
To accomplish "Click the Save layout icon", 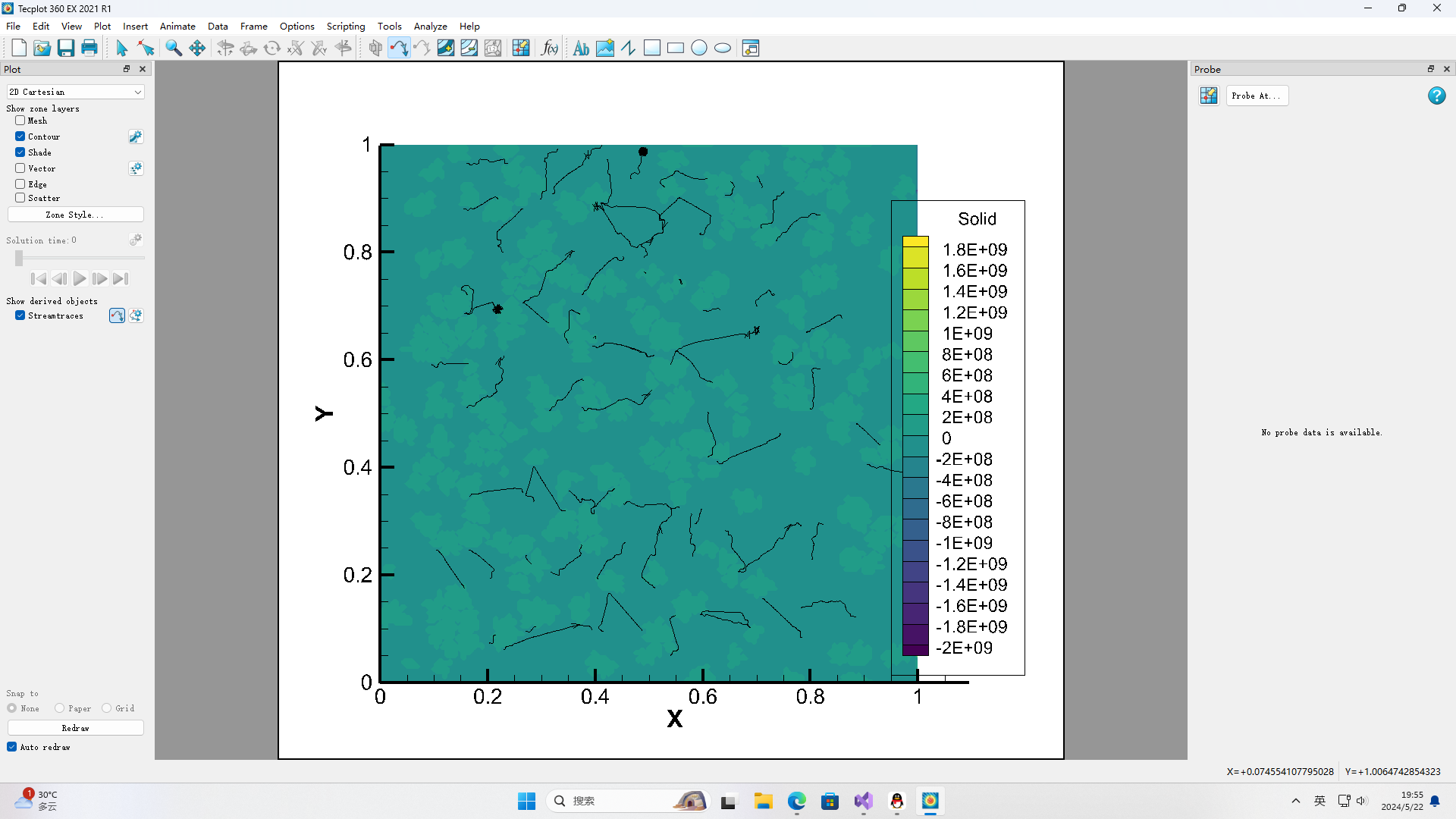I will pyautogui.click(x=66, y=49).
